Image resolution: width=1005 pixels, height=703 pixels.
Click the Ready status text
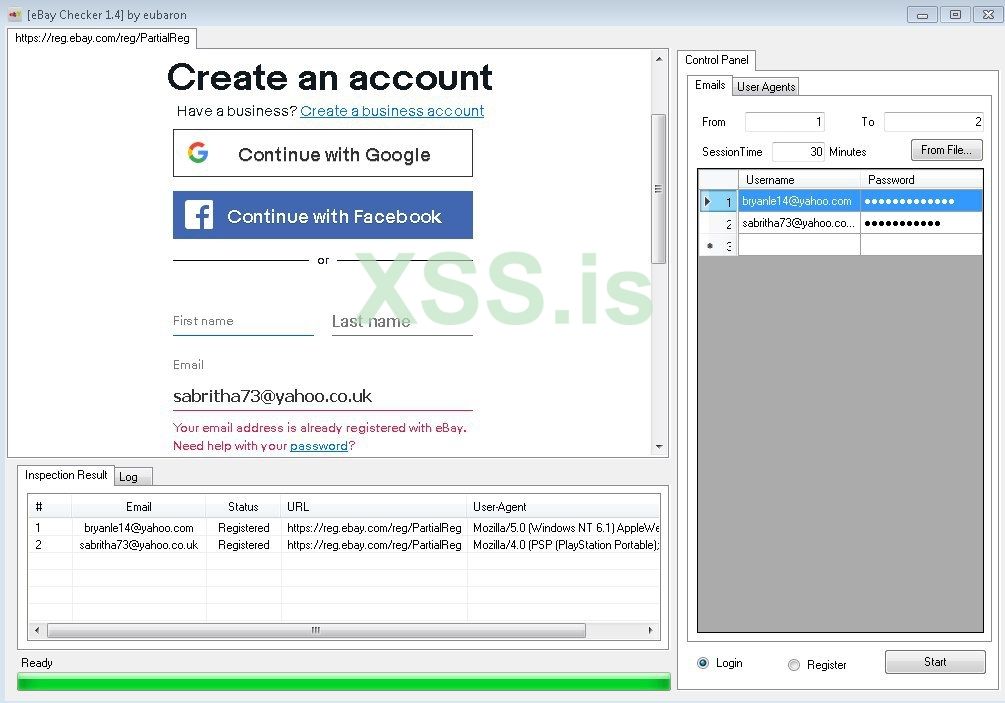pyautogui.click(x=37, y=663)
